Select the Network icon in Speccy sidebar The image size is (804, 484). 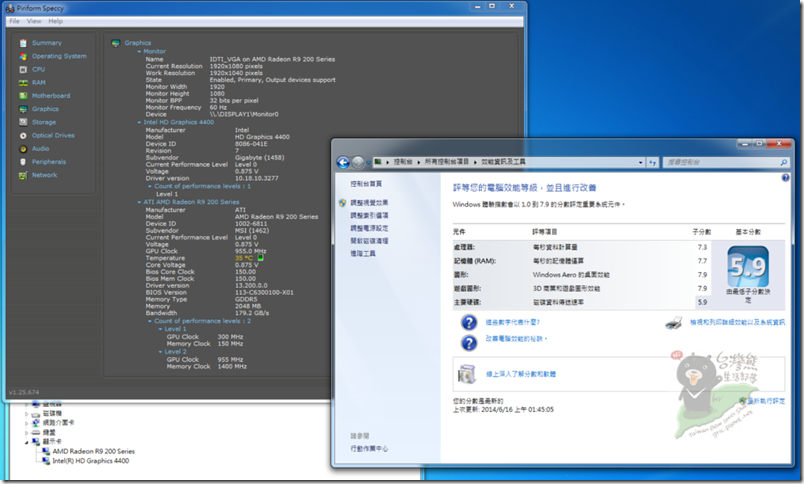click(23, 175)
